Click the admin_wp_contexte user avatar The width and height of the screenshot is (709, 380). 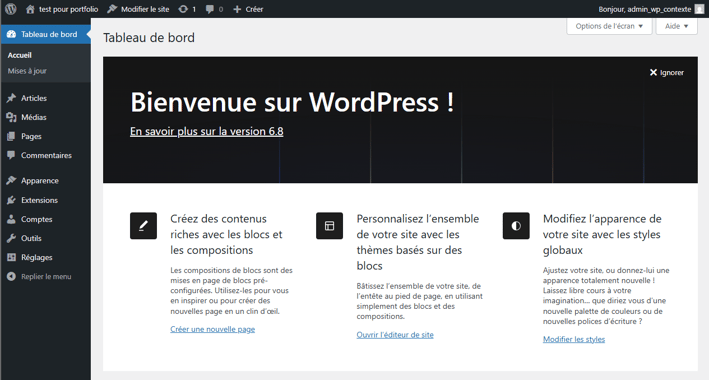pos(699,9)
